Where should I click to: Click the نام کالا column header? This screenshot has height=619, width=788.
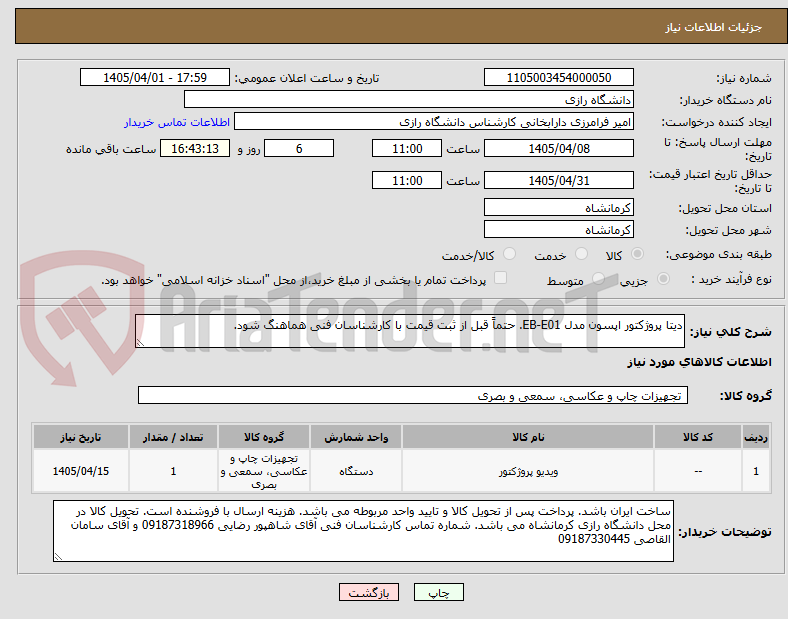pyautogui.click(x=528, y=437)
